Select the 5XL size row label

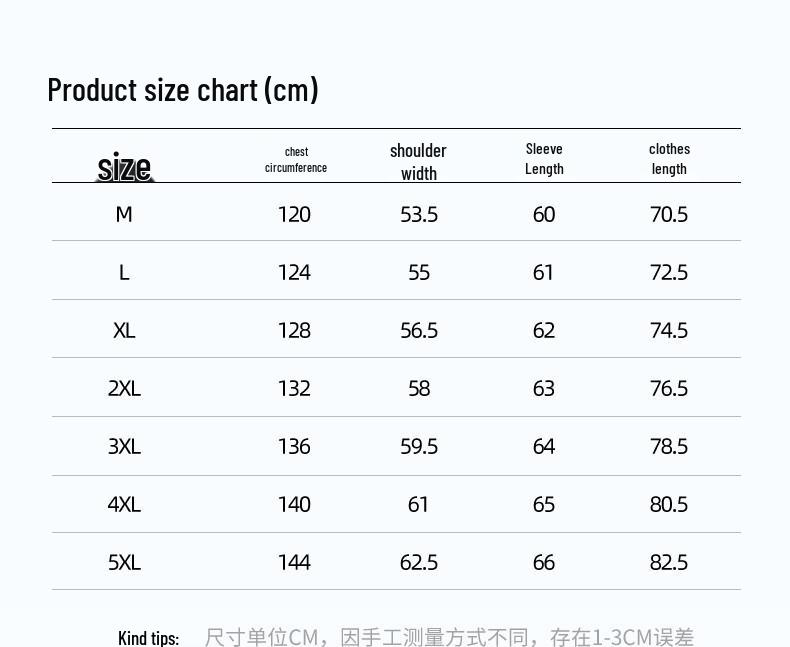124,562
